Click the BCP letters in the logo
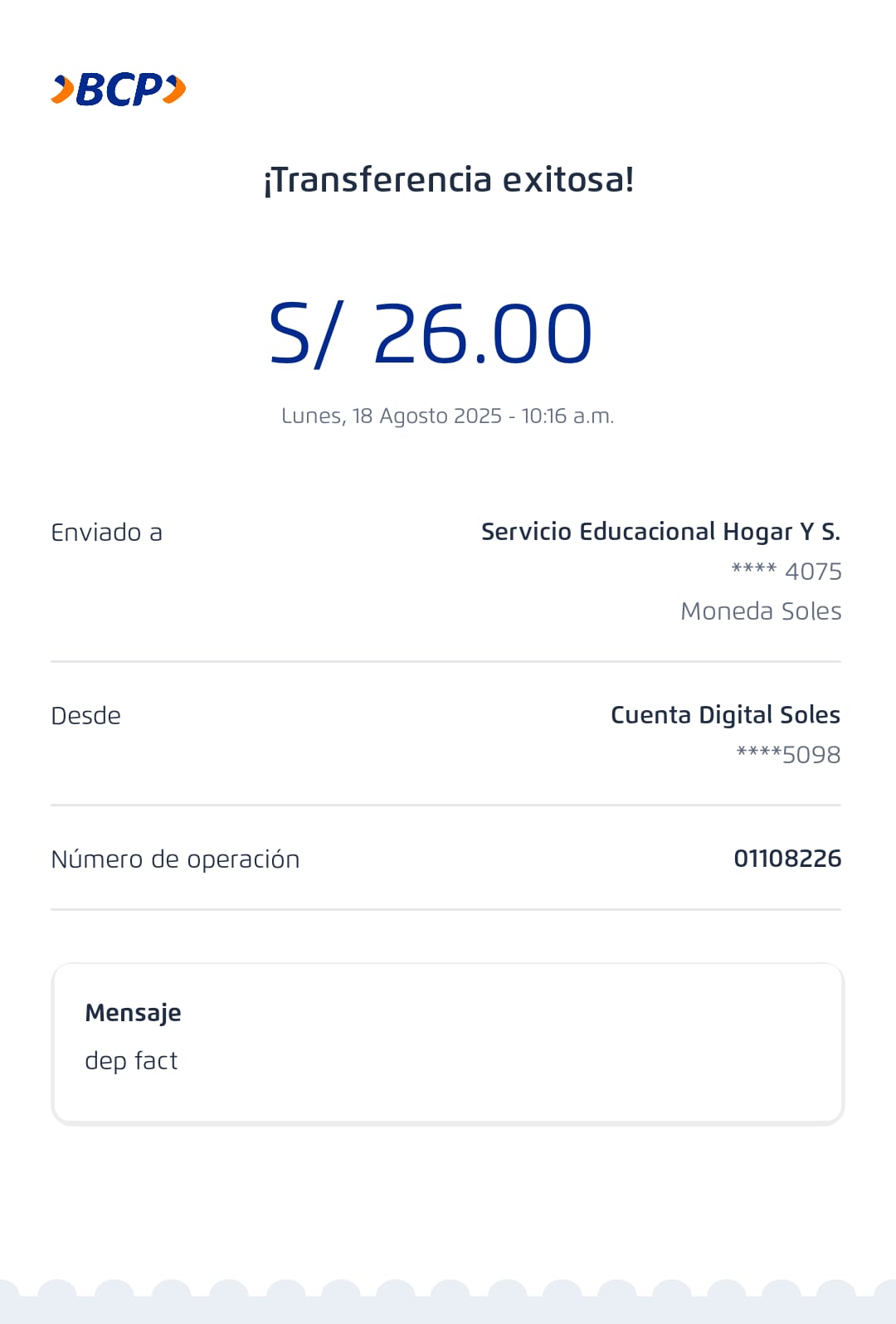 [119, 90]
